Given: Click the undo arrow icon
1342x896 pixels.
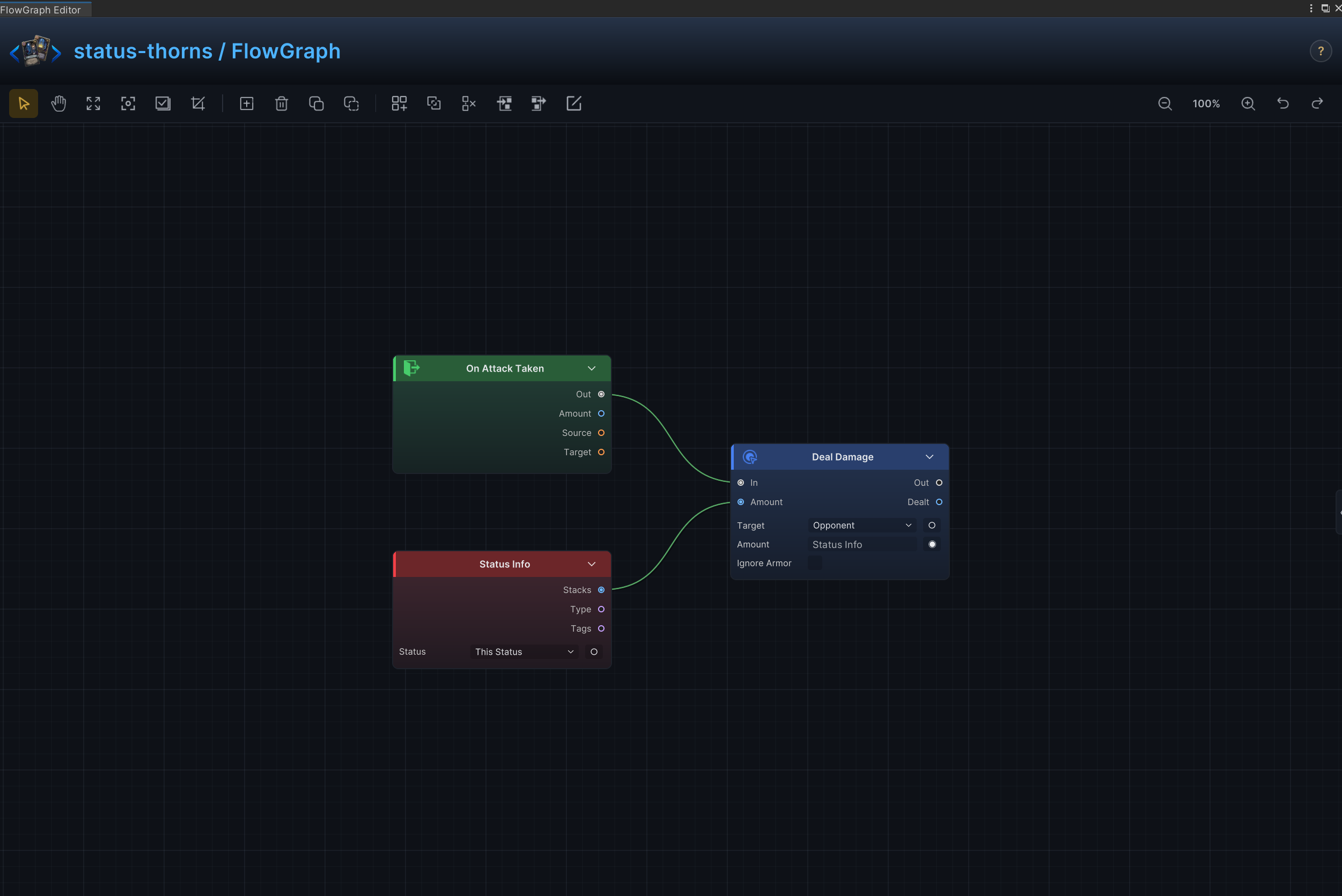Looking at the screenshot, I should tap(1283, 103).
